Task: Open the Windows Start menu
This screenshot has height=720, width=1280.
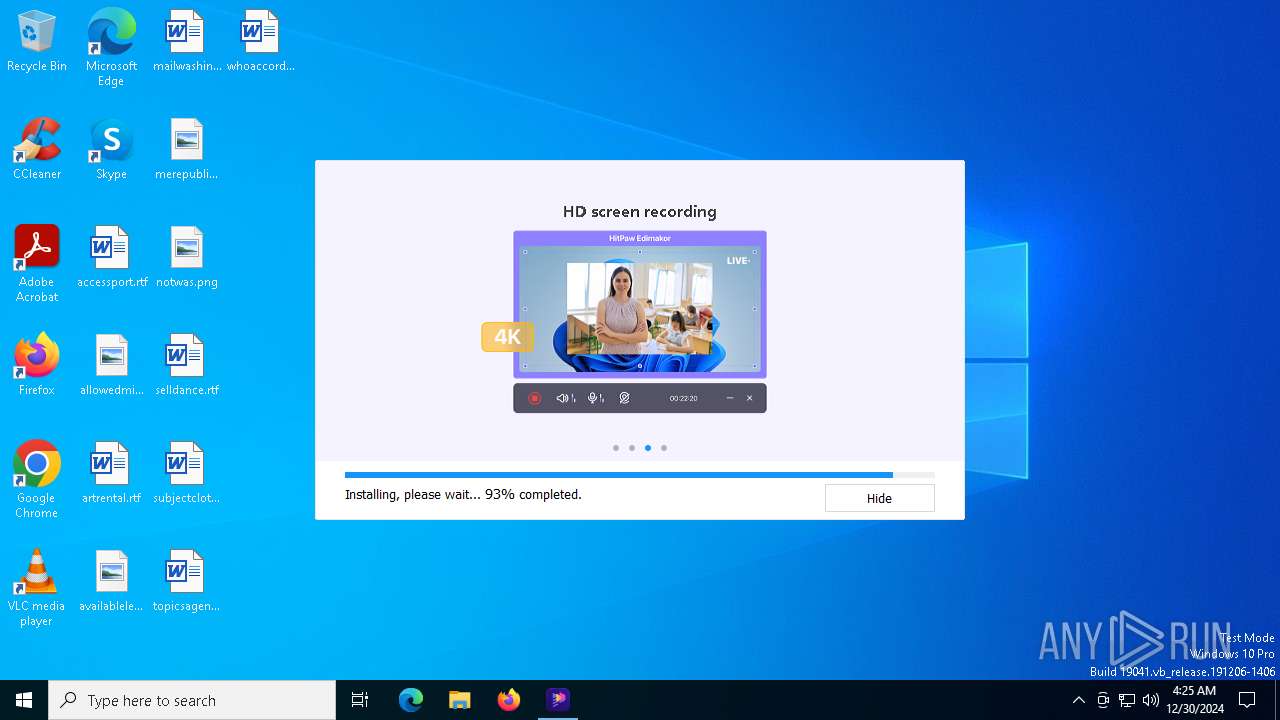Action: pyautogui.click(x=24, y=700)
